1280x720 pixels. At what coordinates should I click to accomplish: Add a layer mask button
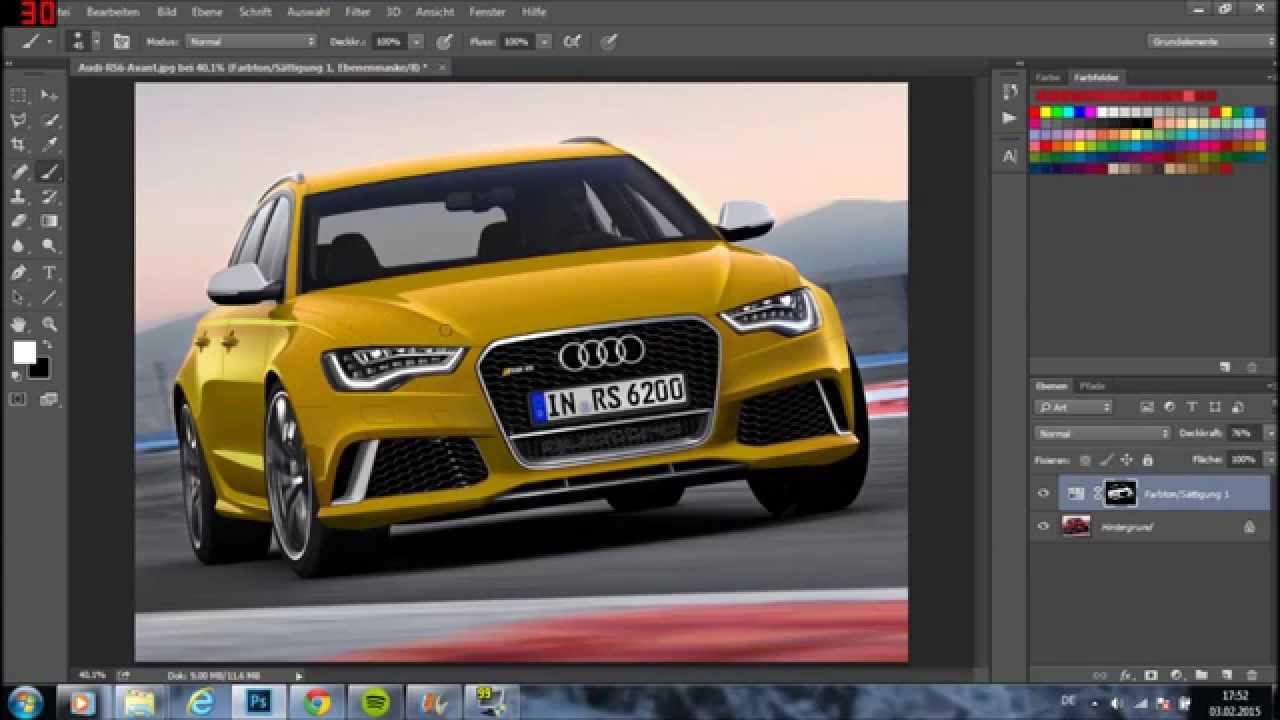[x=1151, y=676]
